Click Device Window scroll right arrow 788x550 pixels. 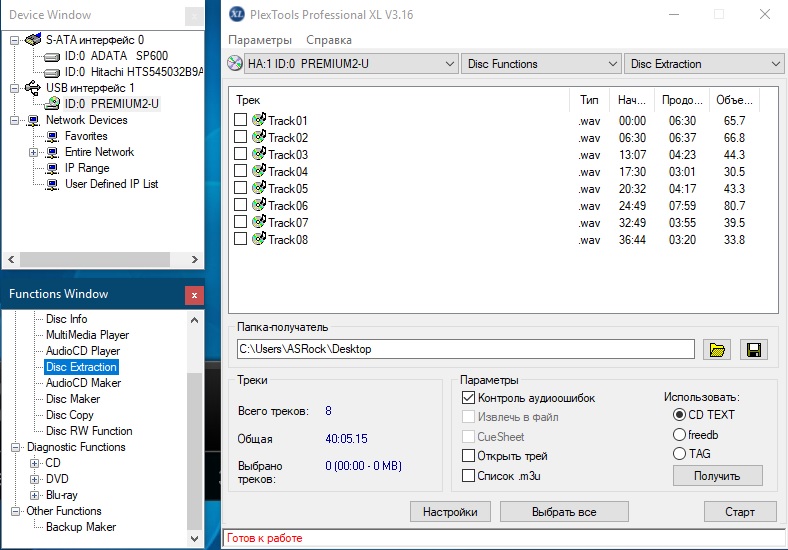194,259
